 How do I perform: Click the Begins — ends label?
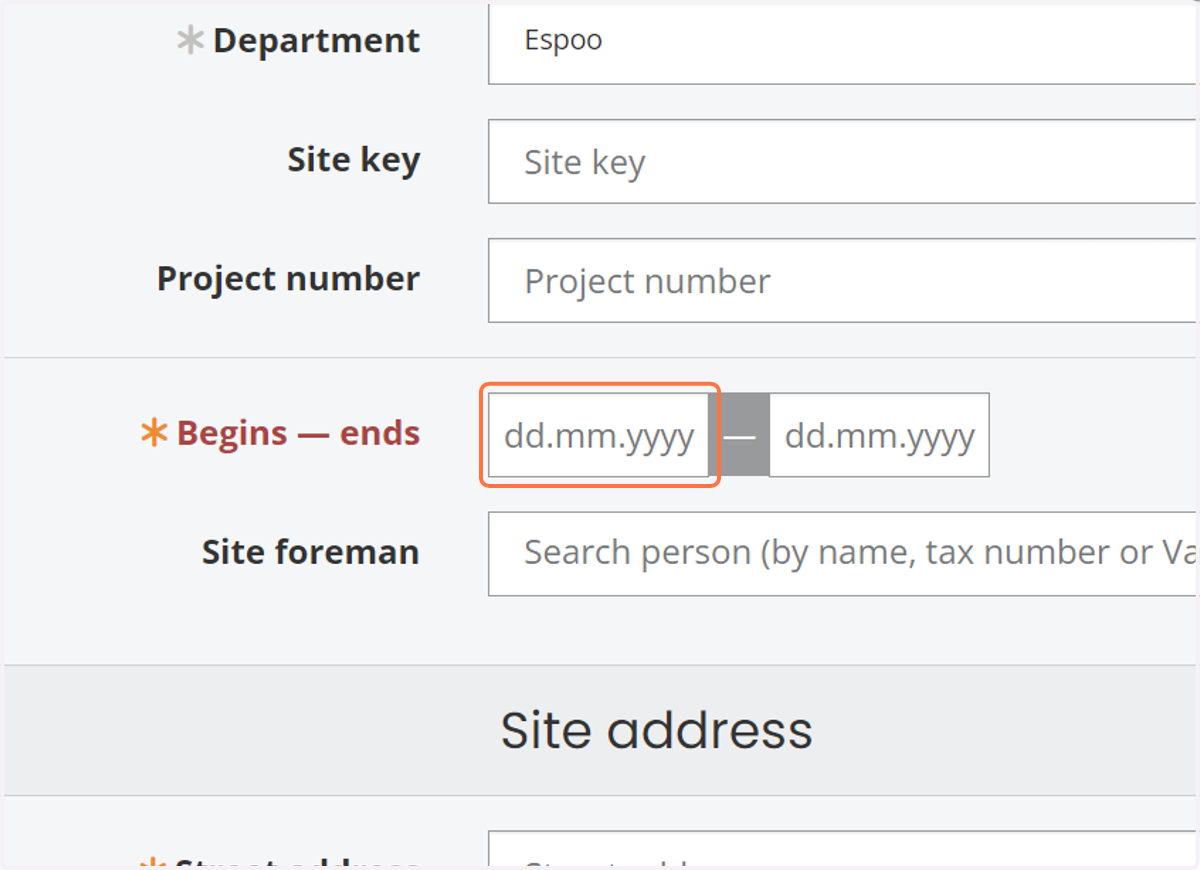tap(298, 433)
